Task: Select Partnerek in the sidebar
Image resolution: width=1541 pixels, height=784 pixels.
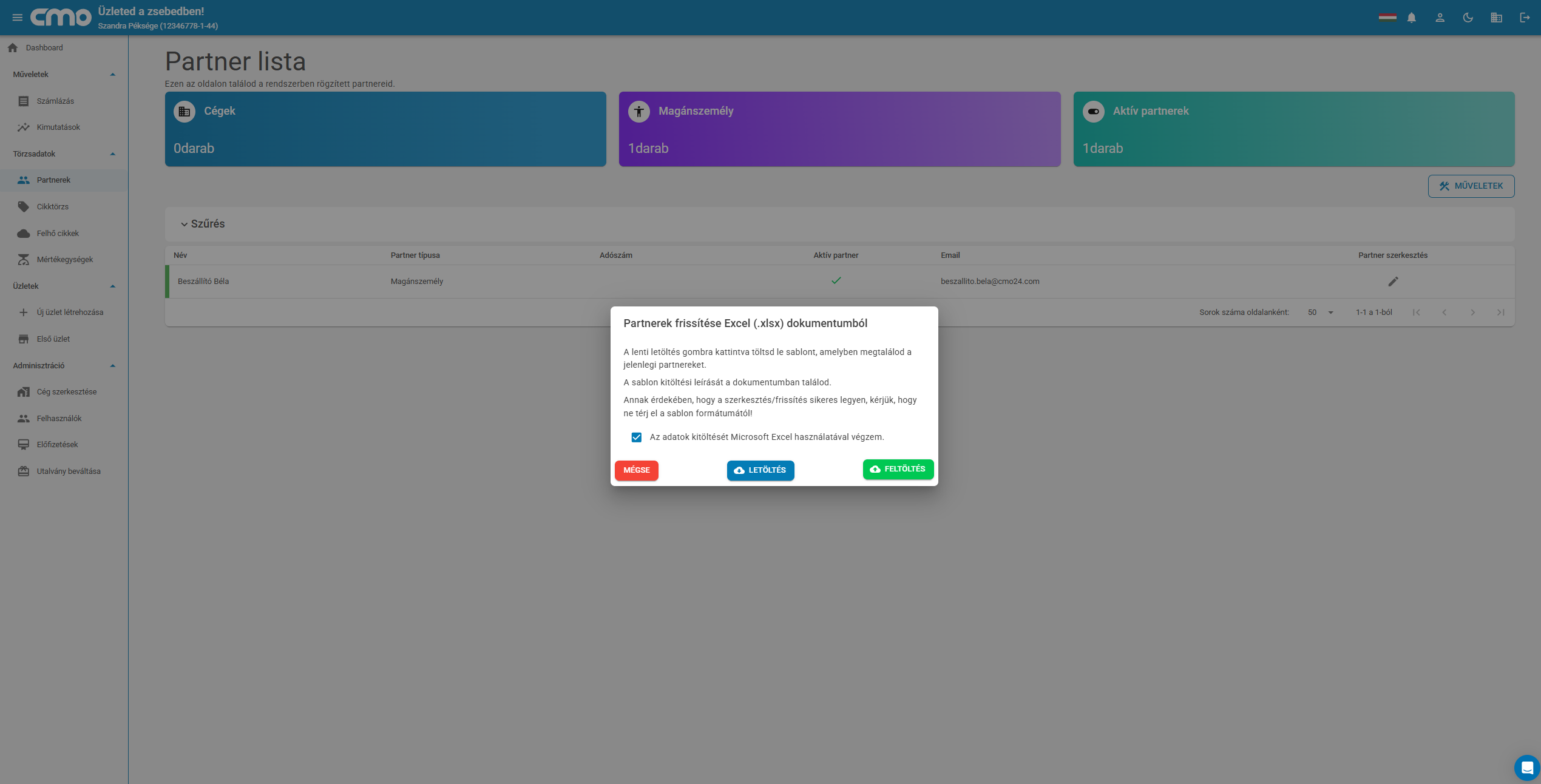Action: tap(64, 180)
